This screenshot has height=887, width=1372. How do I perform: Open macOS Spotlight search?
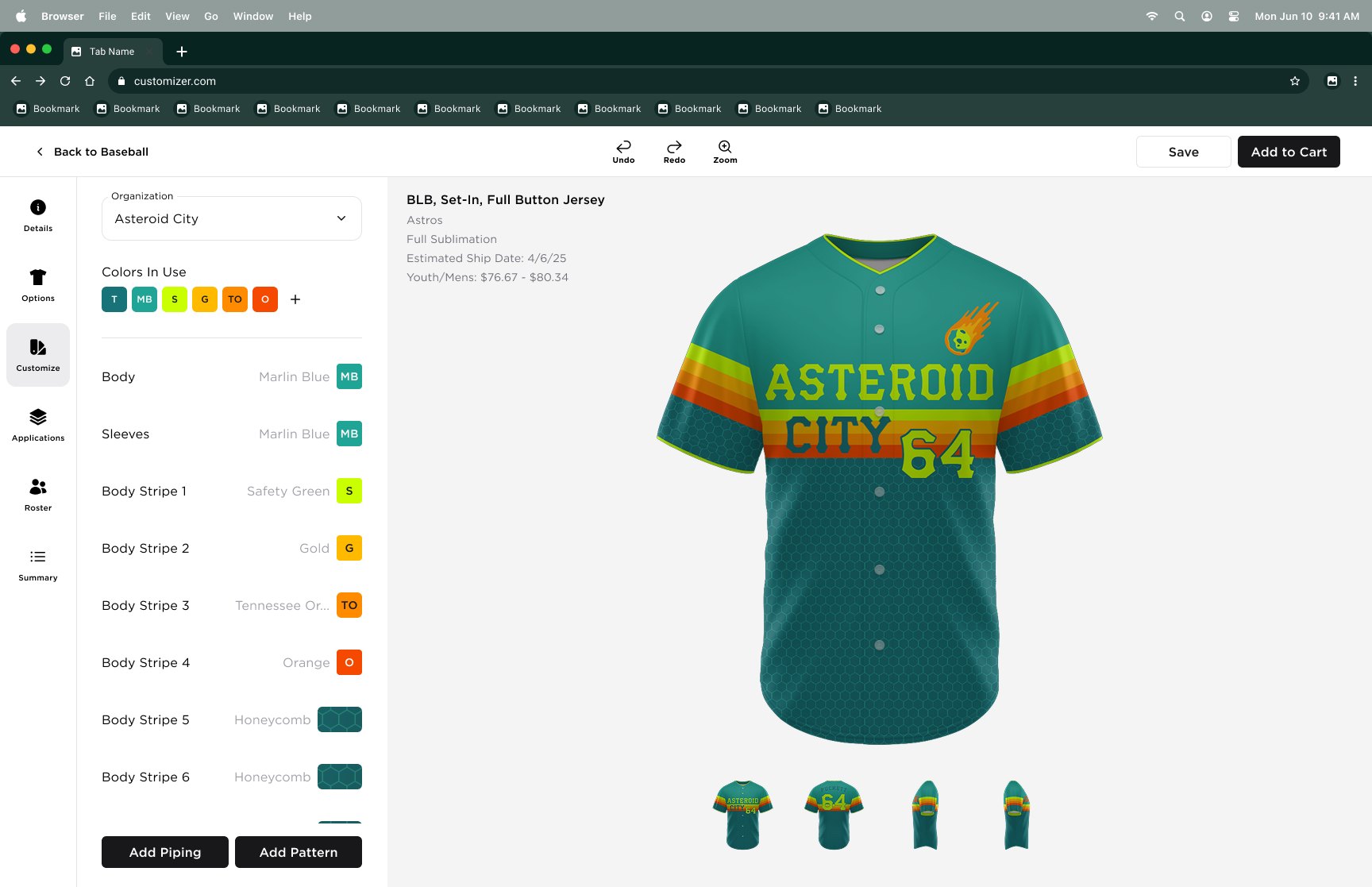point(1179,16)
